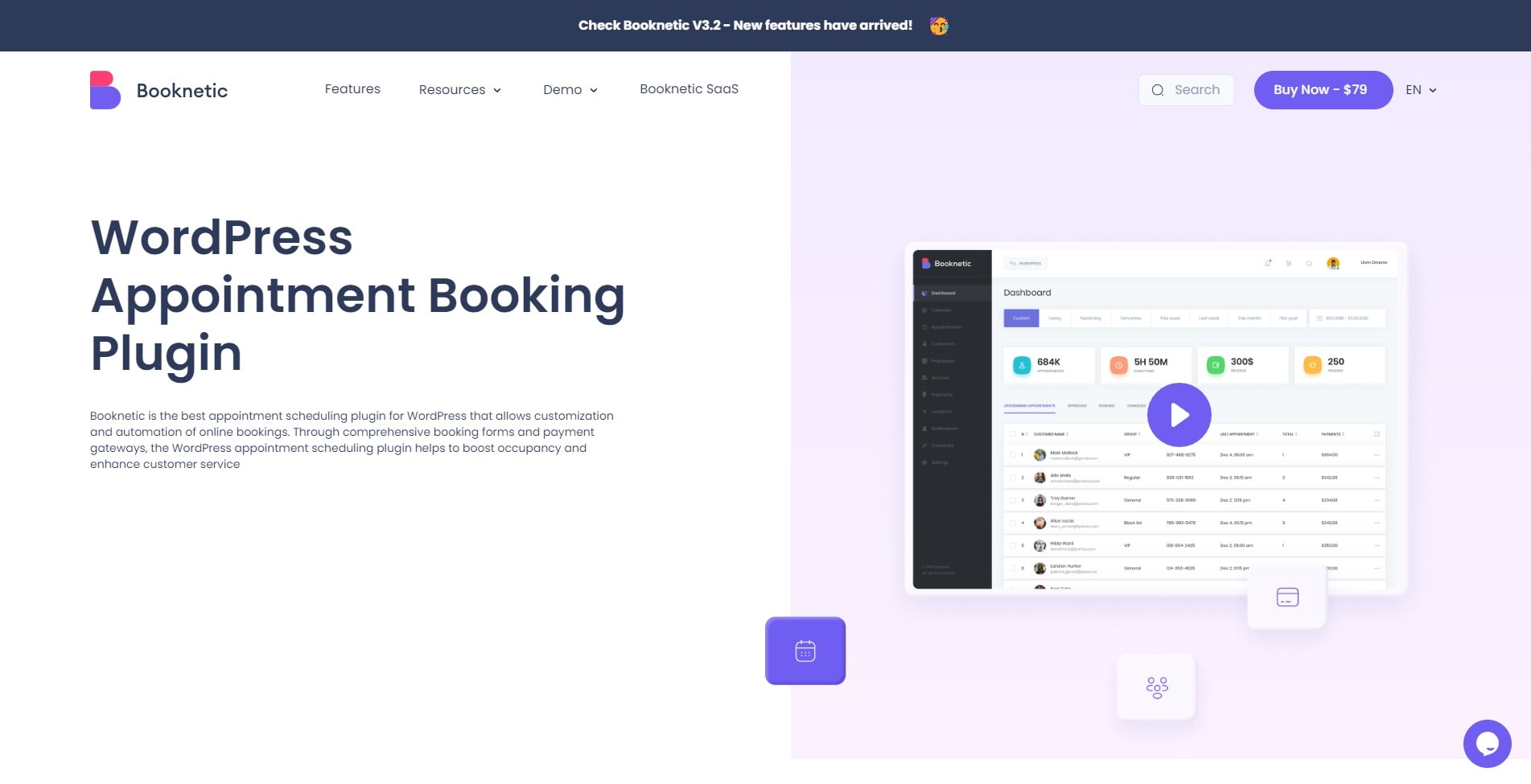The height and width of the screenshot is (784, 1531).
Task: Click the orange clock icon beside 5H 50M
Action: (1118, 365)
